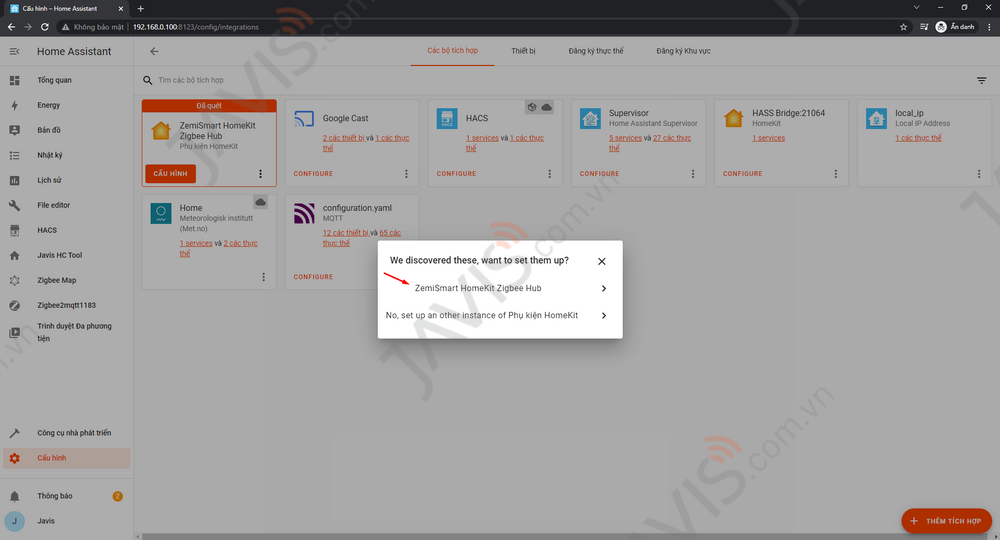Select ZemiSmart HomeKit Zigbee Hub in dialog
Screen dimensions: 1000x540
tap(500, 288)
